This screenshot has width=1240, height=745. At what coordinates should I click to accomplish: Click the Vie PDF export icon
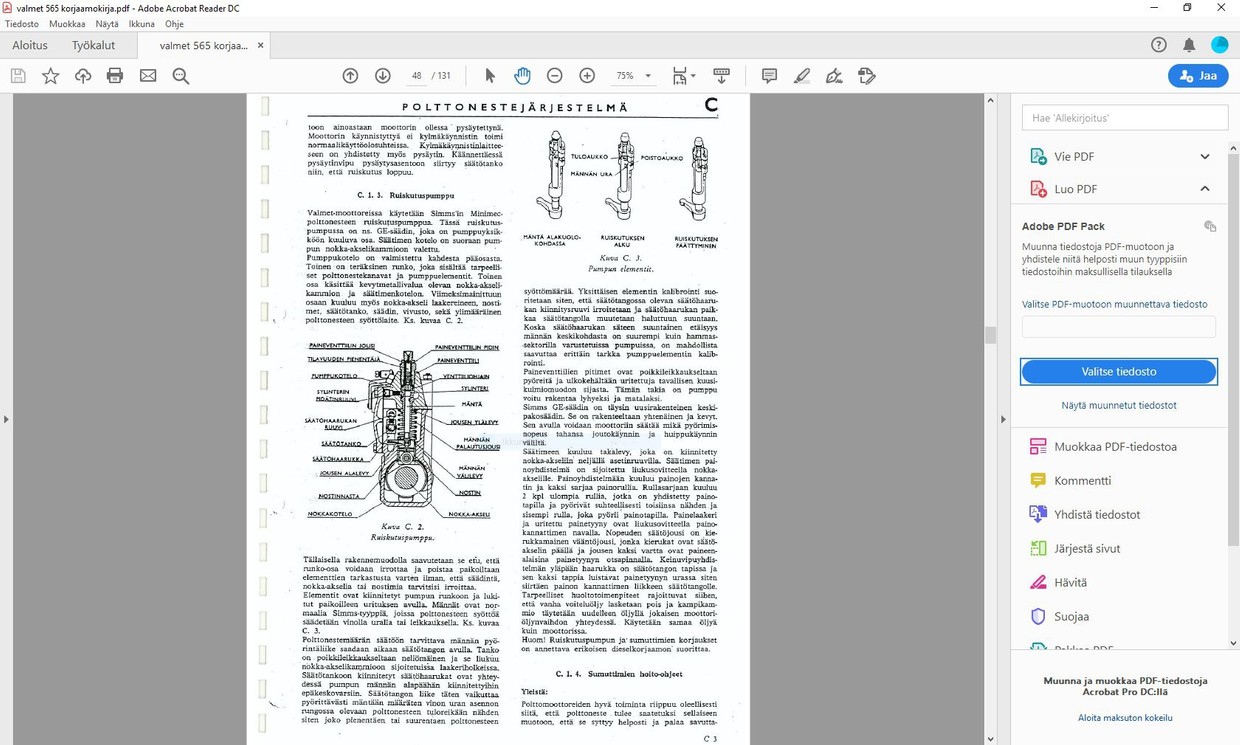pyautogui.click(x=1037, y=156)
